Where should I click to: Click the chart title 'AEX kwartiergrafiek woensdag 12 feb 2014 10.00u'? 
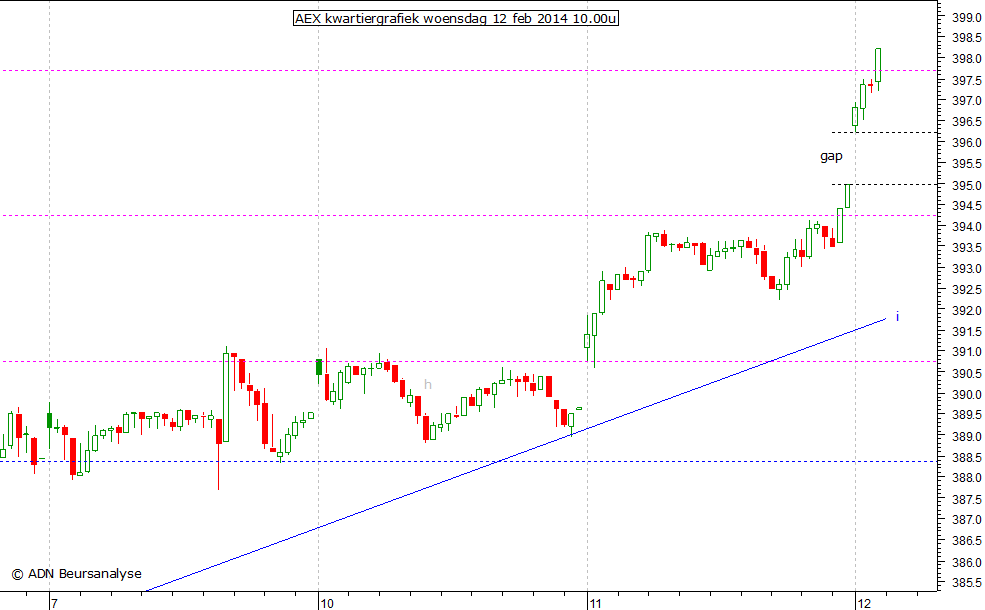click(455, 18)
